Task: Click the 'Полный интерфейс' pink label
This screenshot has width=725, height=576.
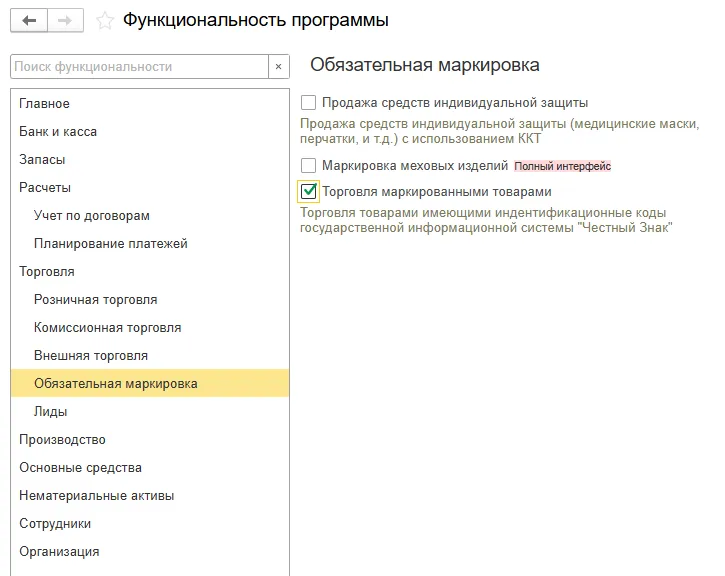Action: 562,166
